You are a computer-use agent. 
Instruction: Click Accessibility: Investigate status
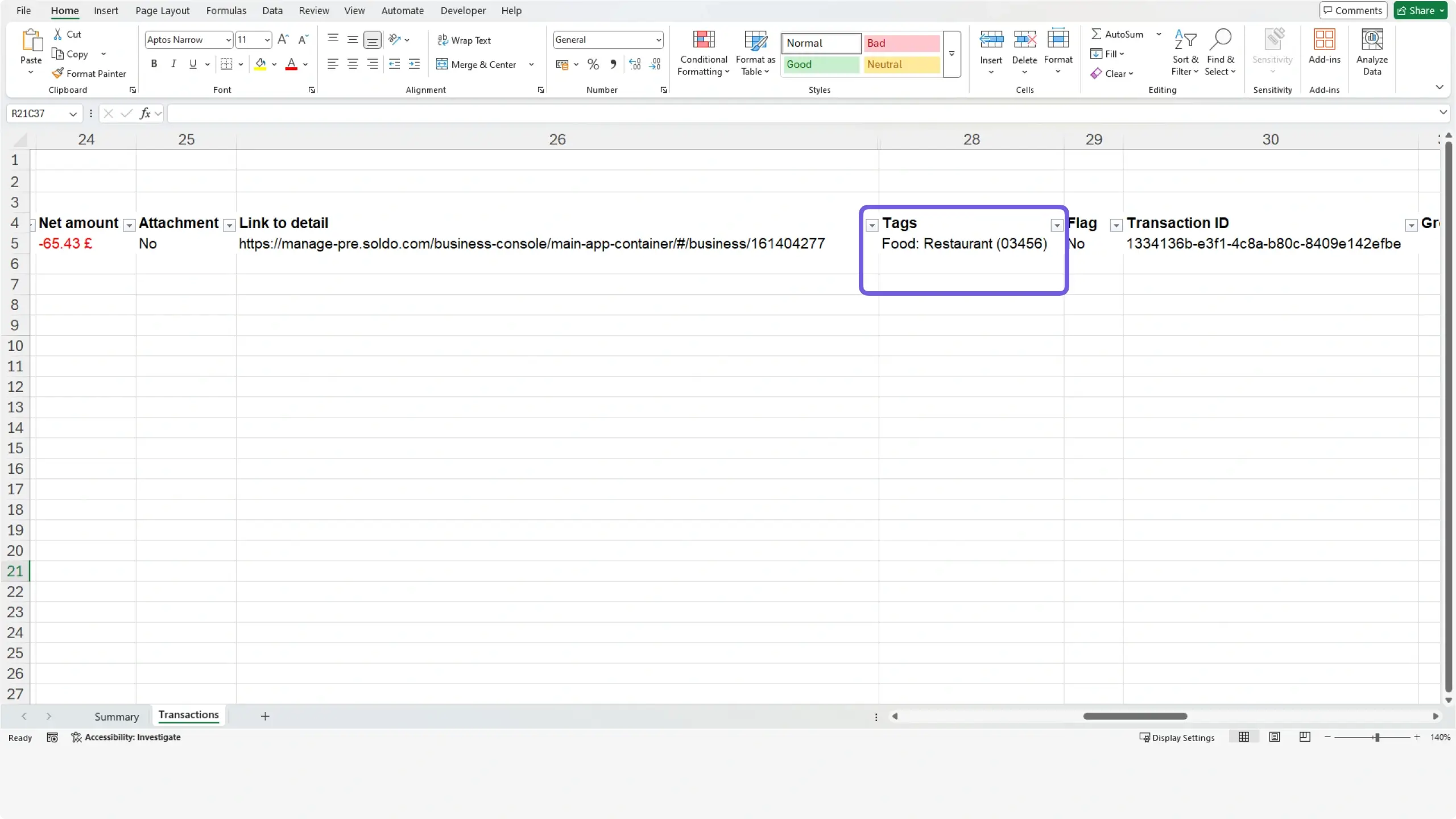click(x=126, y=737)
